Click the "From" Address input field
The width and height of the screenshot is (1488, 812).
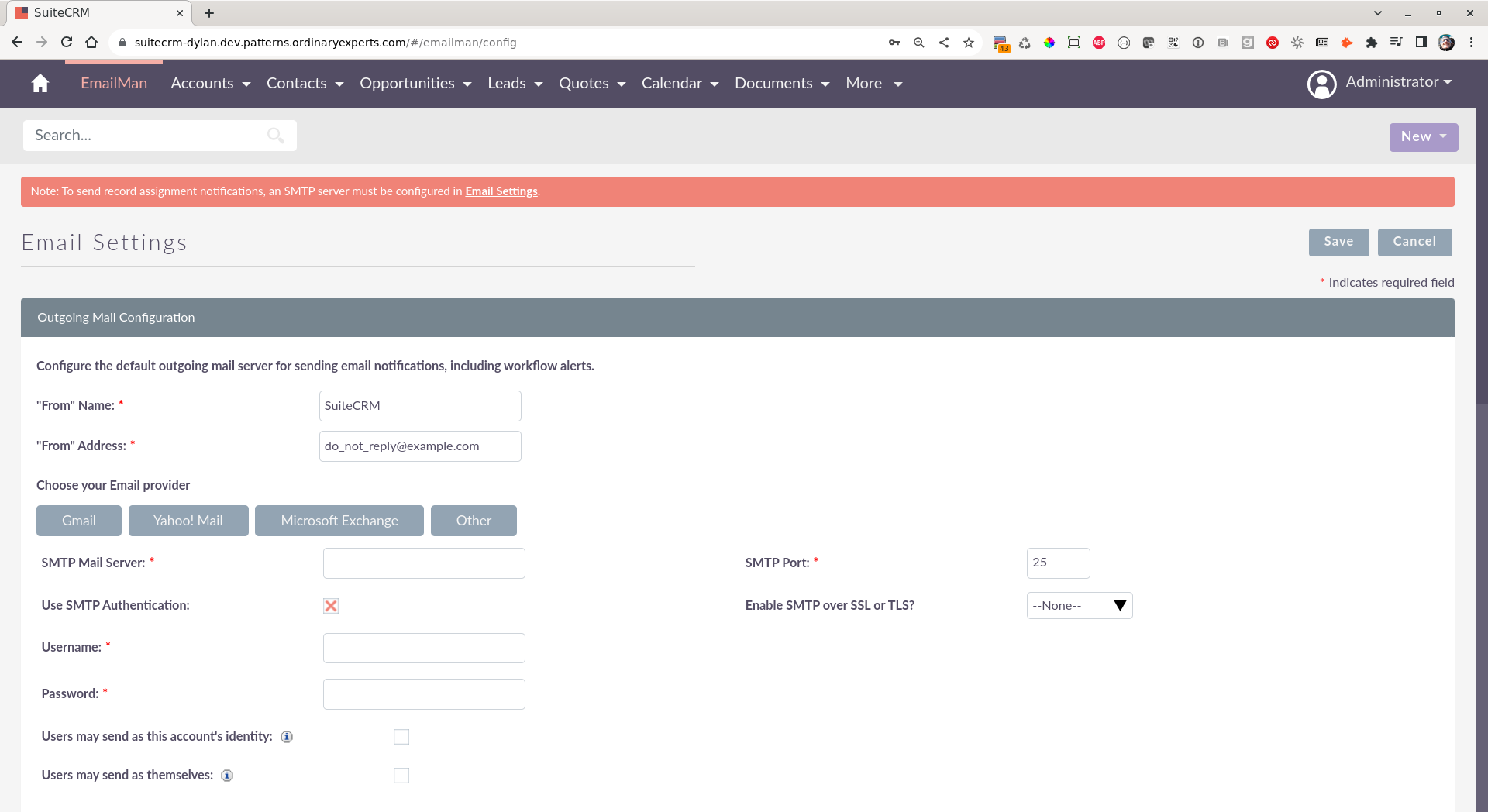pyautogui.click(x=420, y=446)
